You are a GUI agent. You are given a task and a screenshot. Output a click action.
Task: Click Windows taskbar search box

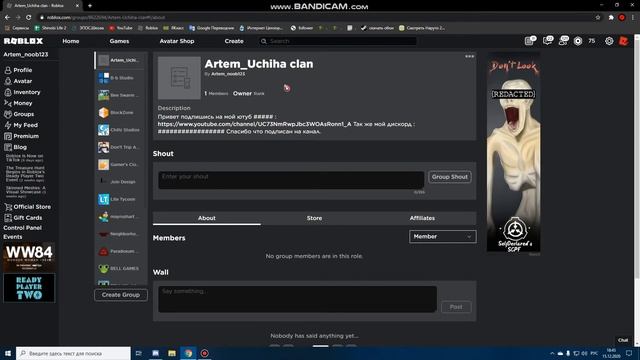point(73,353)
